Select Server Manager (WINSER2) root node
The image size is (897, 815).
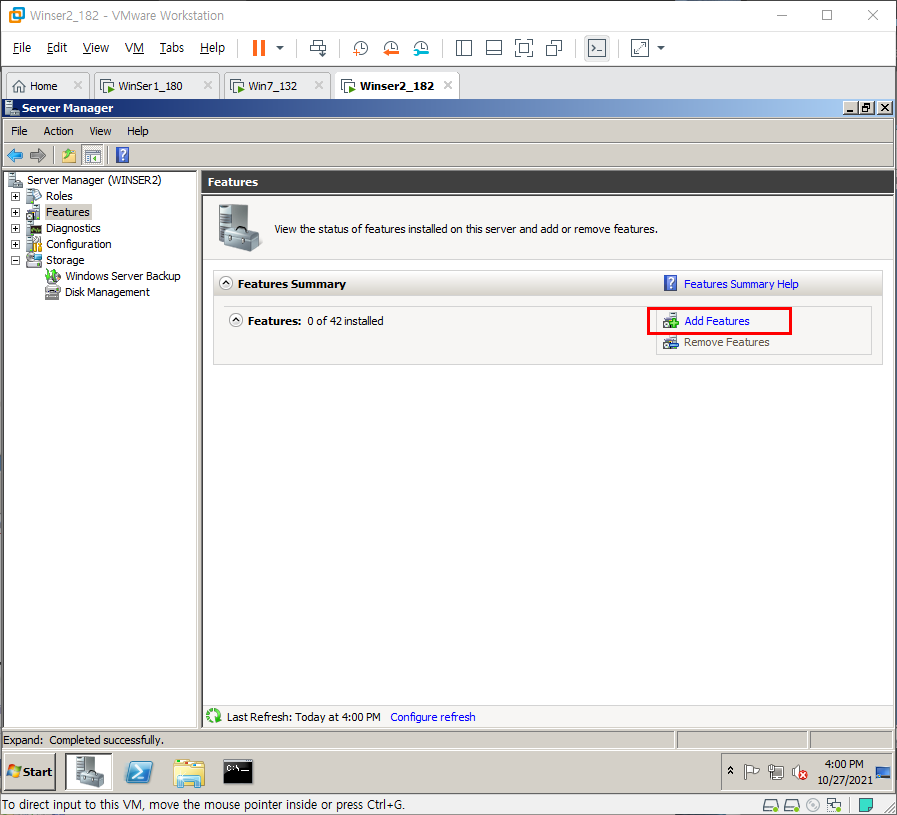click(94, 180)
